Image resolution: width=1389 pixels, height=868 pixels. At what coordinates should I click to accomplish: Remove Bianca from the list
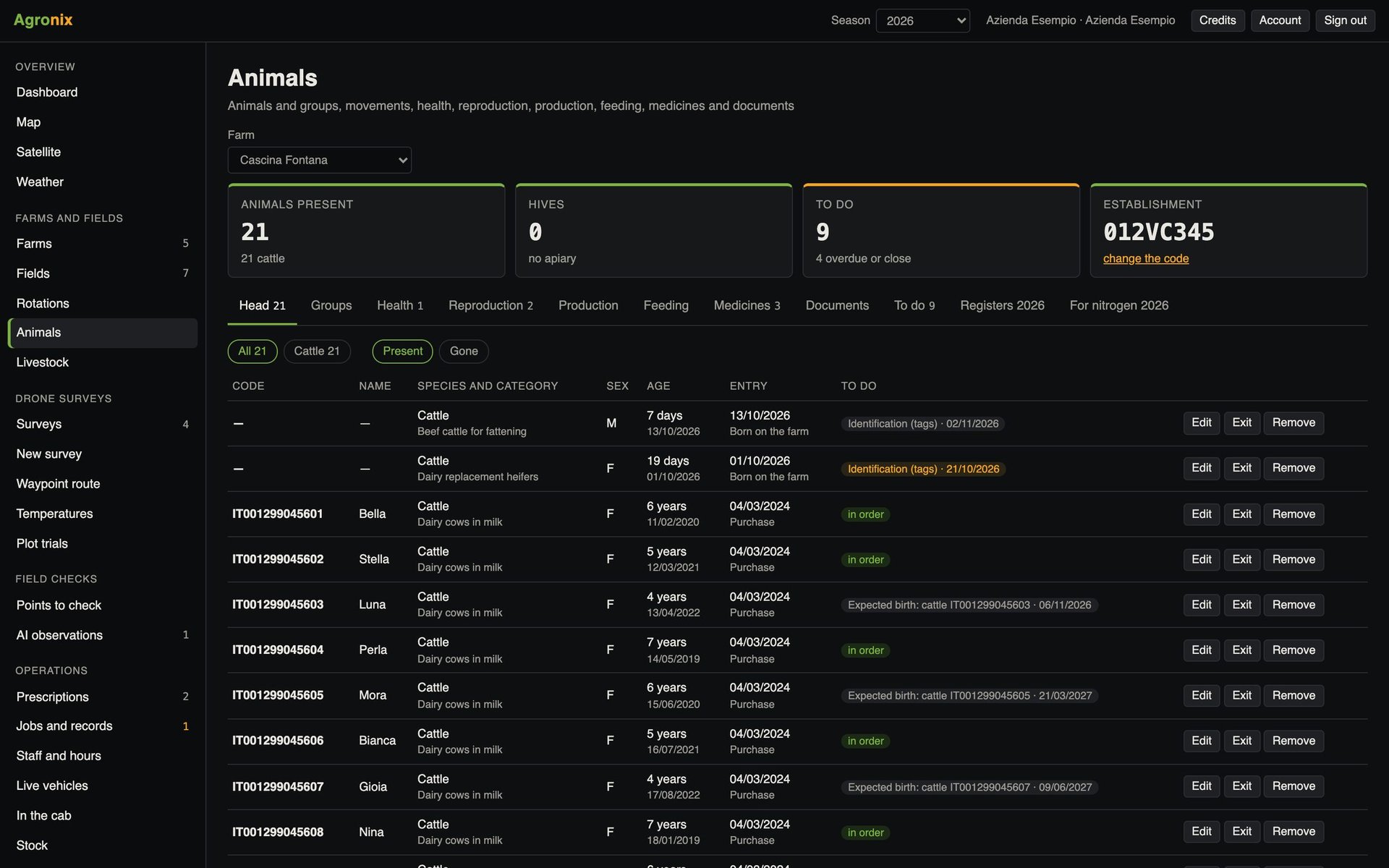(x=1294, y=741)
